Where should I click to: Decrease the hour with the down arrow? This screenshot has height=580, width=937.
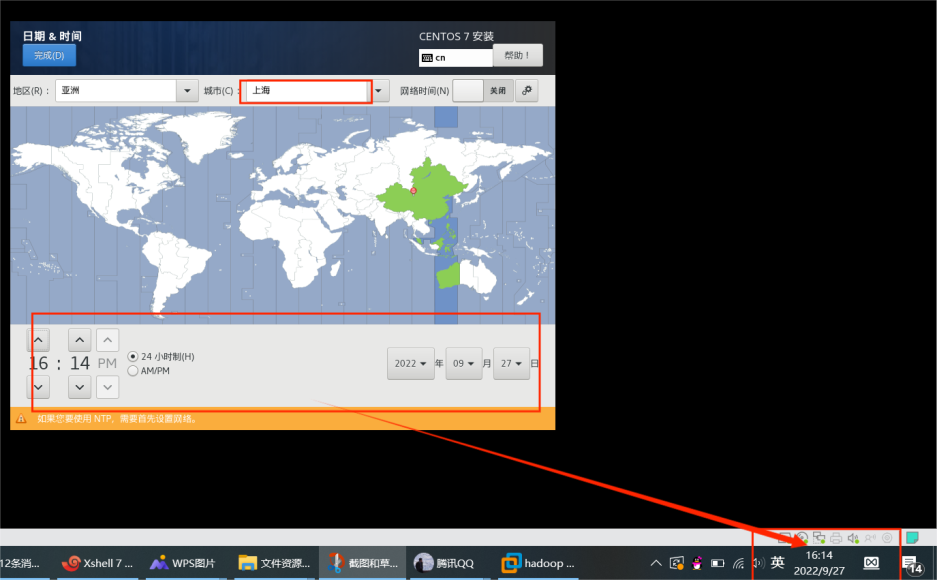coord(38,387)
